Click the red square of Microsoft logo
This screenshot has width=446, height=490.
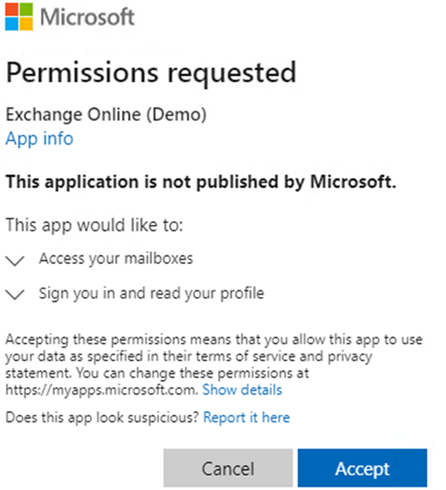(x=12, y=9)
